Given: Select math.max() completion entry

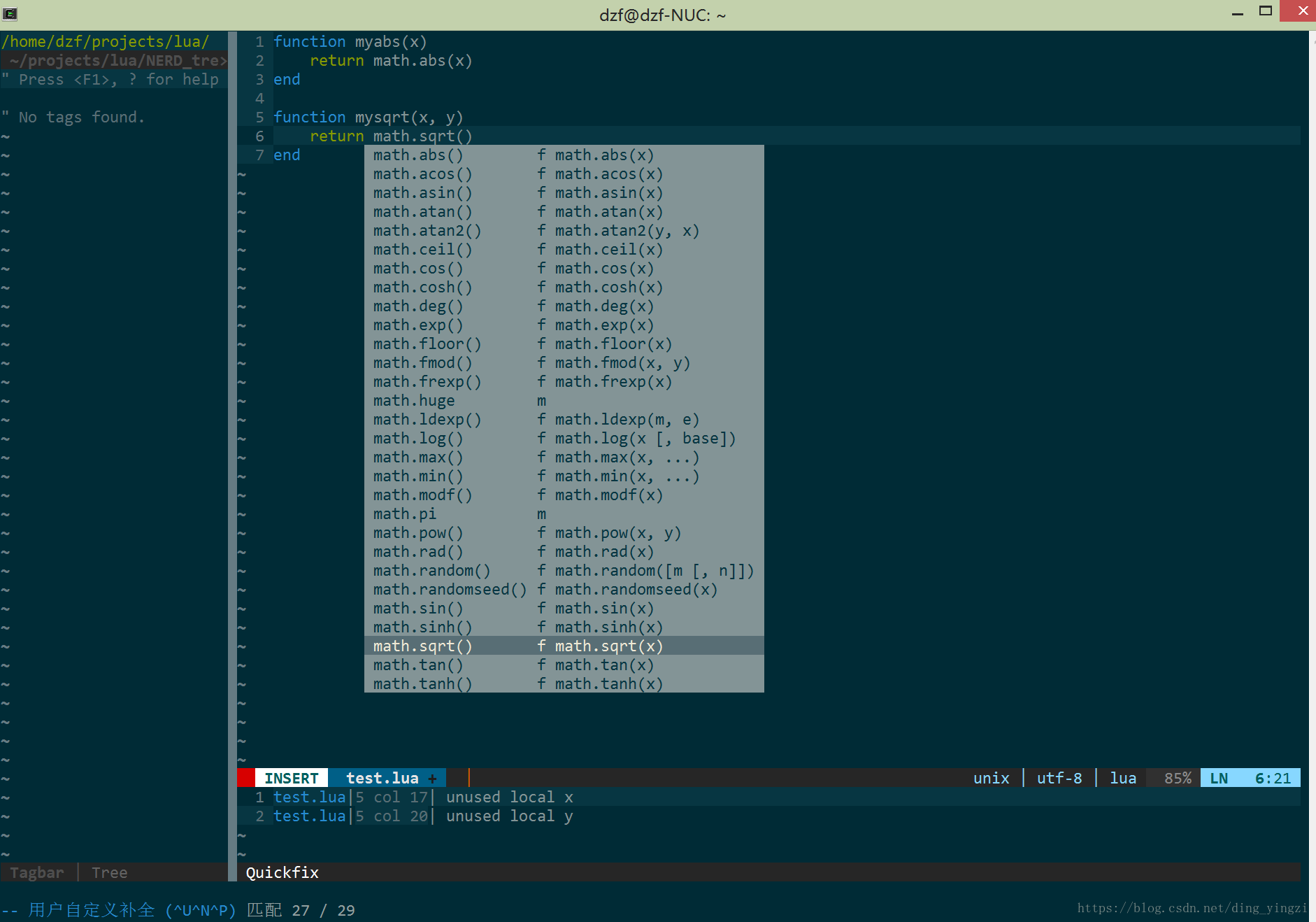Looking at the screenshot, I should pyautogui.click(x=564, y=458).
